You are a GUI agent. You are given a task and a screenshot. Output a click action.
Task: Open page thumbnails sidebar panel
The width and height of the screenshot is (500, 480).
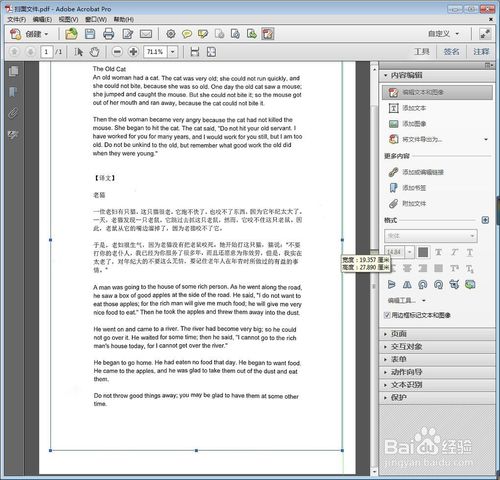pyautogui.click(x=13, y=71)
